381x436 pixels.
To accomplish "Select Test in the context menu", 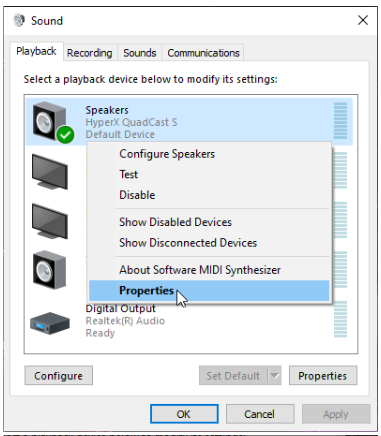I will point(209,174).
